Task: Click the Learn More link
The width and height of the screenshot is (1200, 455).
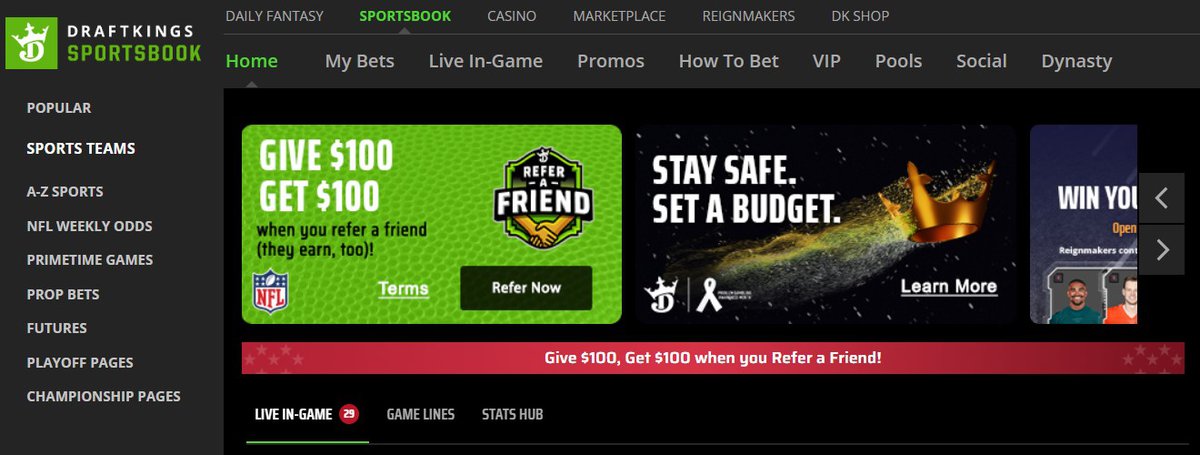Action: pos(949,287)
